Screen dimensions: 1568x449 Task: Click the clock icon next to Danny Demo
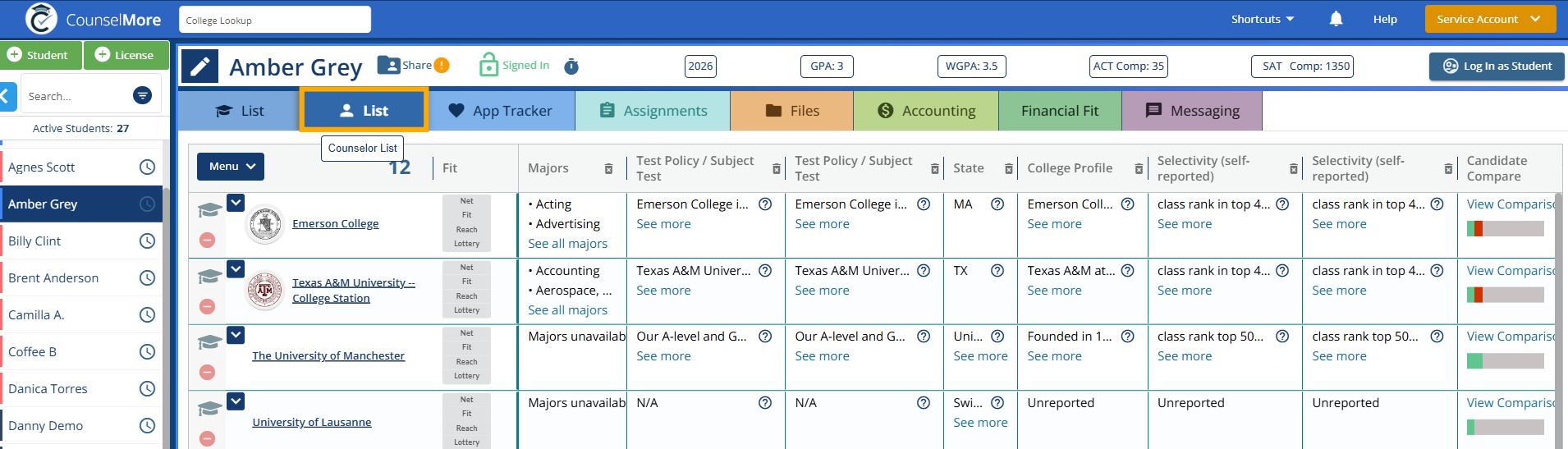pyautogui.click(x=147, y=426)
